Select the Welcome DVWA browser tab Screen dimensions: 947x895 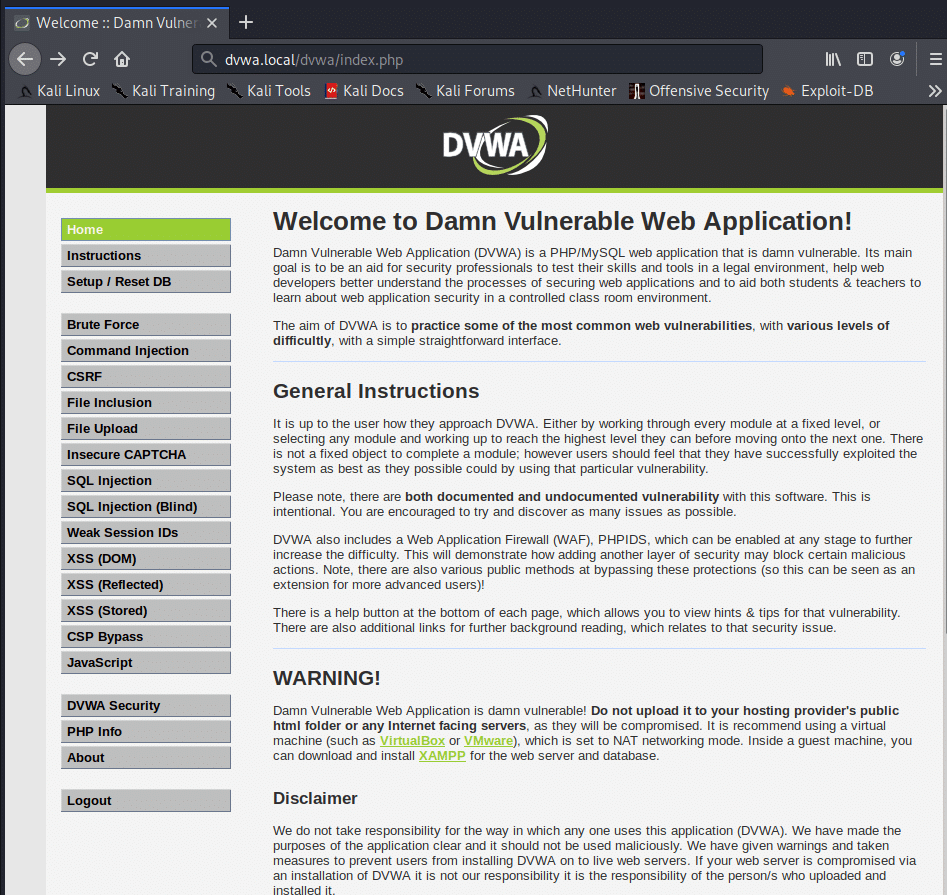tap(111, 22)
